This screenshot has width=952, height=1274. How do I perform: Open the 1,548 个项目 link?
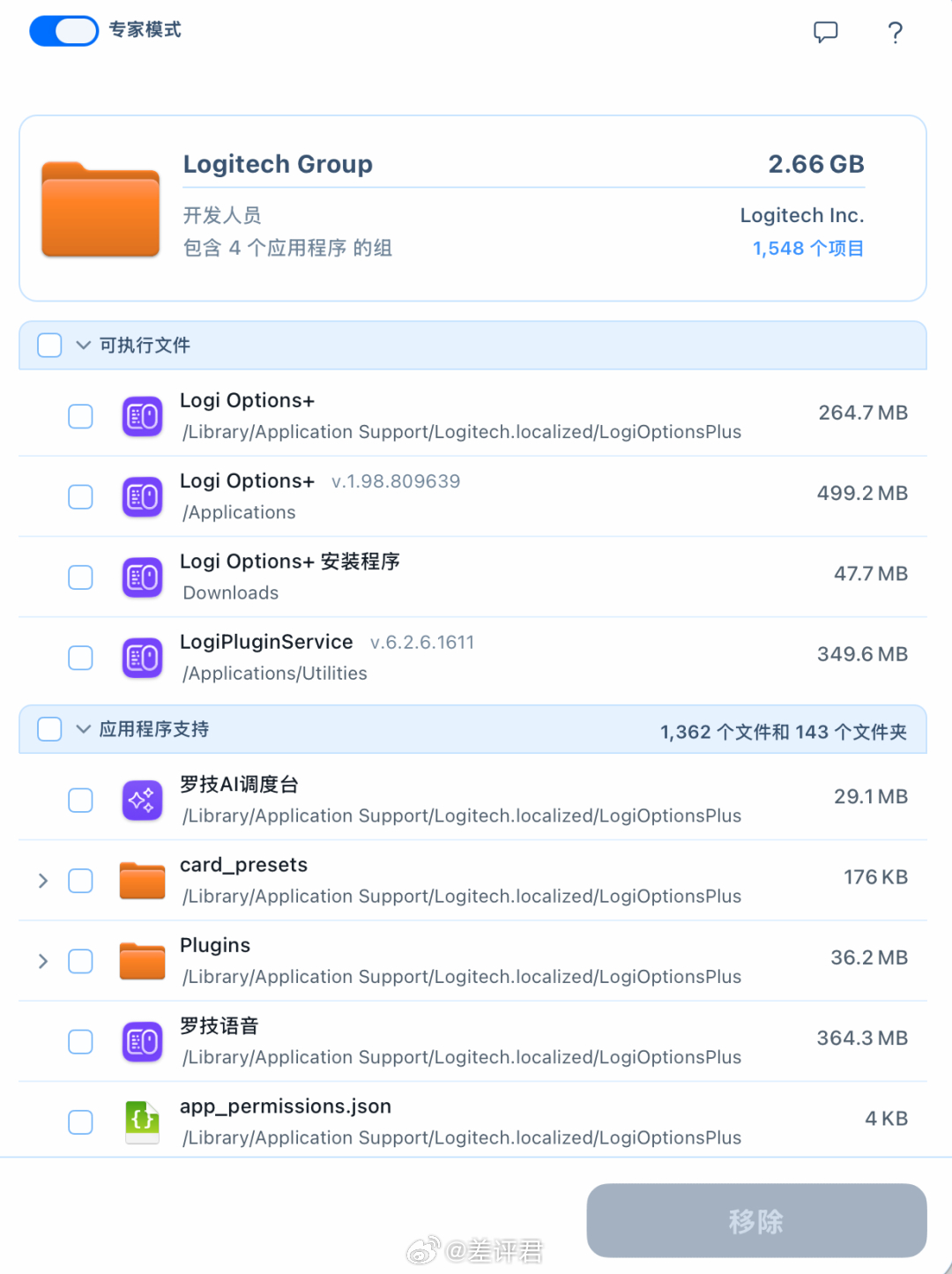pyautogui.click(x=807, y=249)
